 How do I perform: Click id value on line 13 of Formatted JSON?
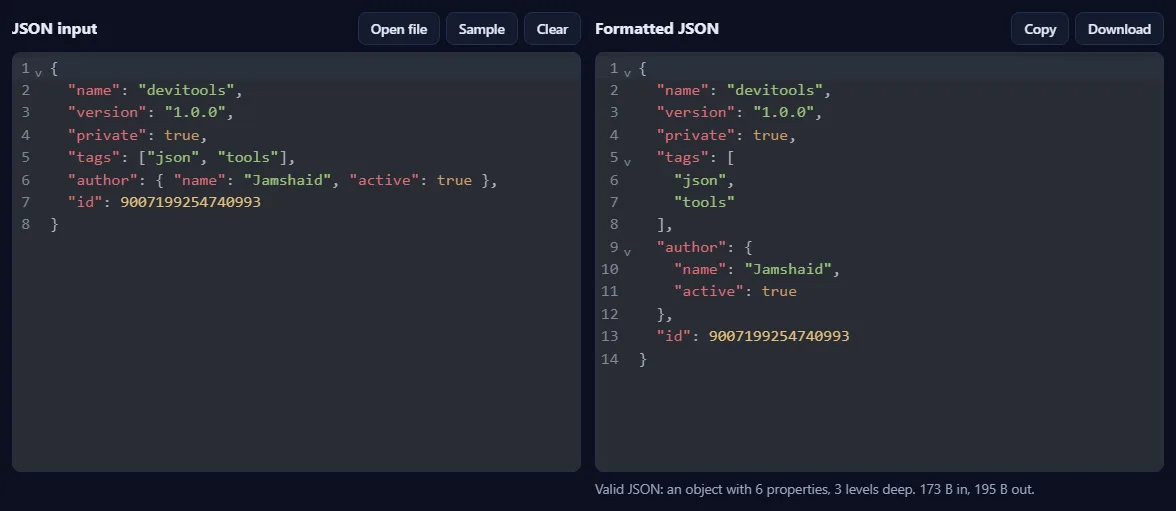click(x=779, y=336)
